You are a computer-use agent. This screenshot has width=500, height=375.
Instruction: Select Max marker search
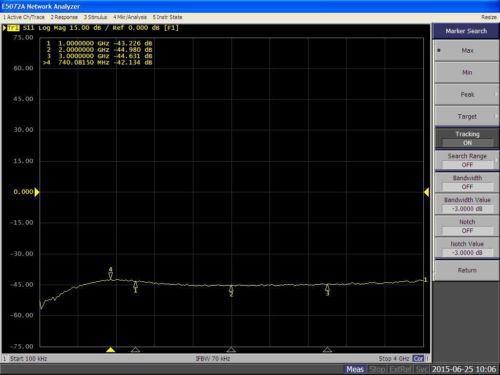click(467, 50)
